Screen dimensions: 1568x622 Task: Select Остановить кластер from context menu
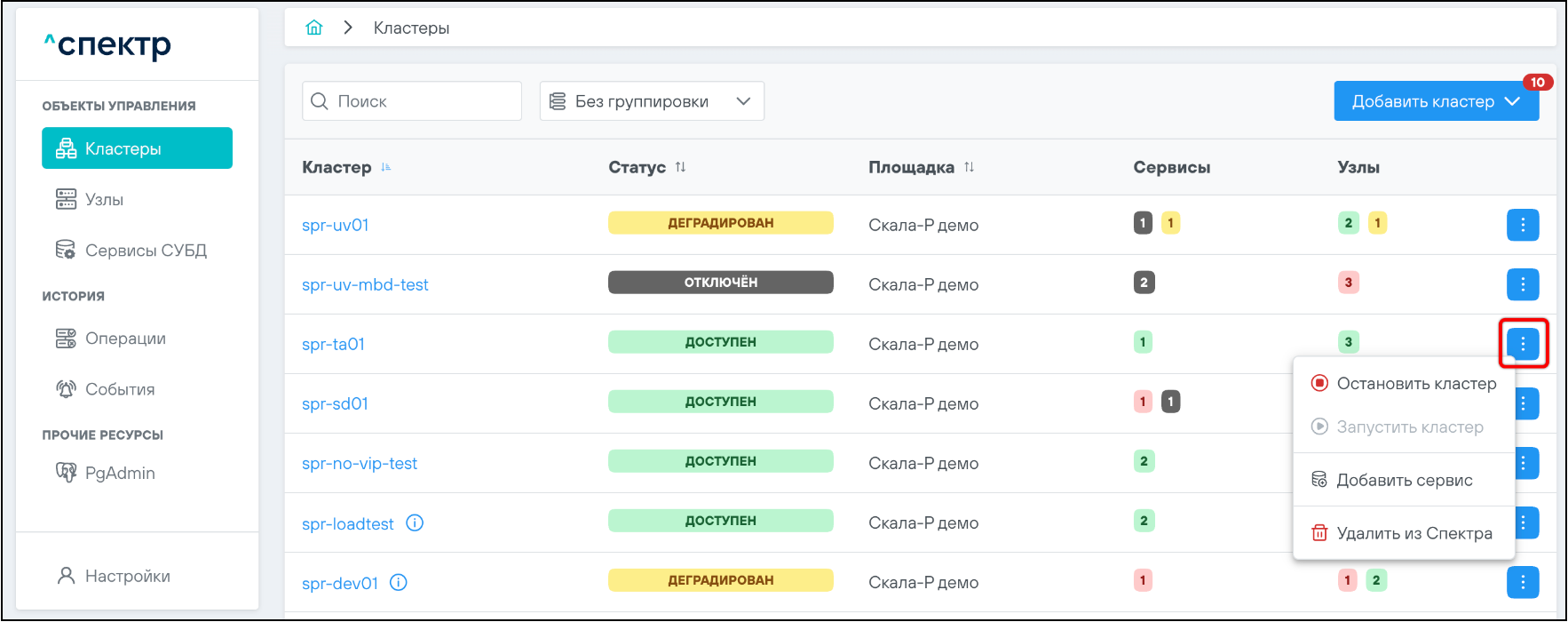(x=1415, y=384)
